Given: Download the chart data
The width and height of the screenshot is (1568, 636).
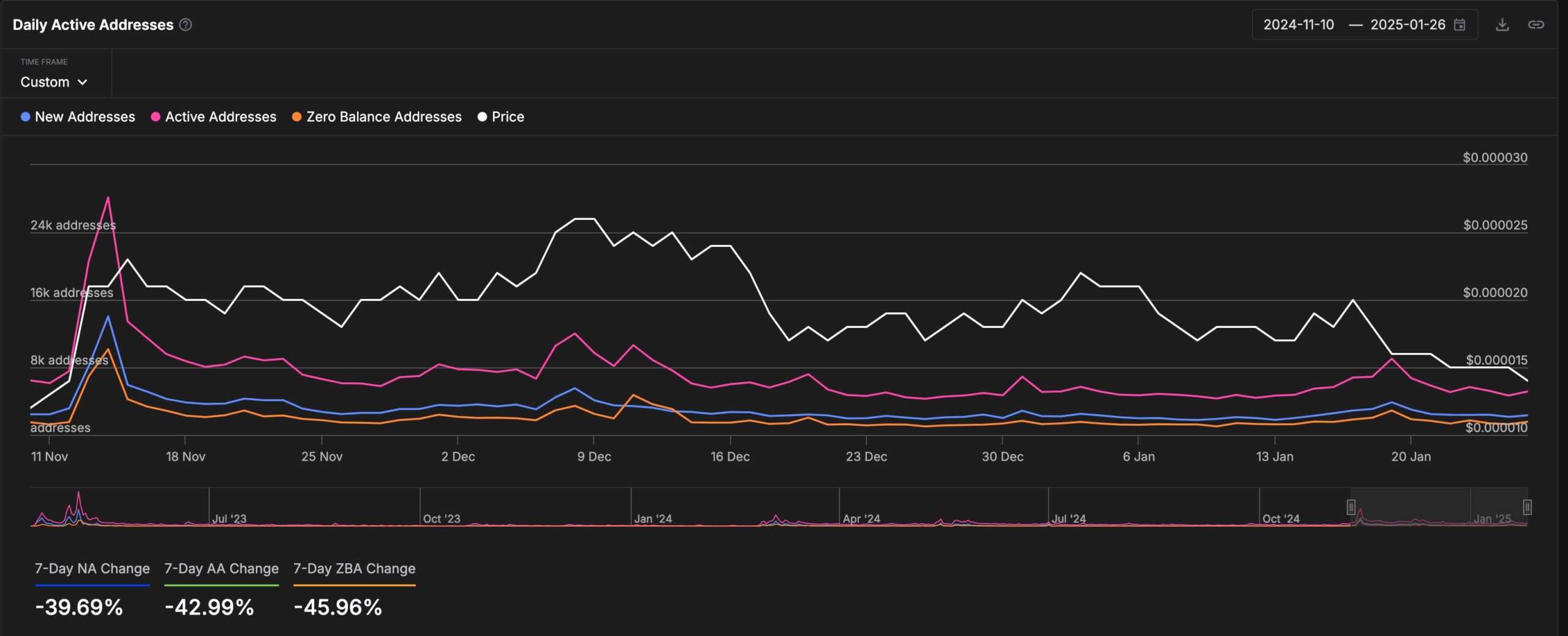Looking at the screenshot, I should pos(1502,25).
